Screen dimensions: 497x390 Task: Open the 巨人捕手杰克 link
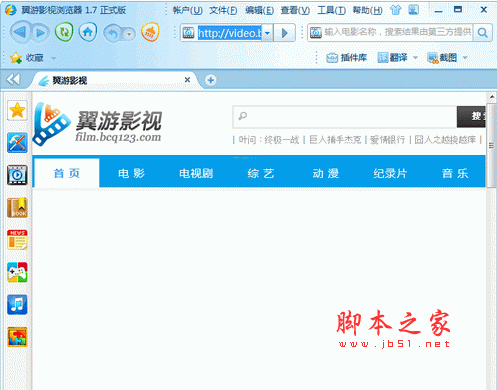click(335, 140)
